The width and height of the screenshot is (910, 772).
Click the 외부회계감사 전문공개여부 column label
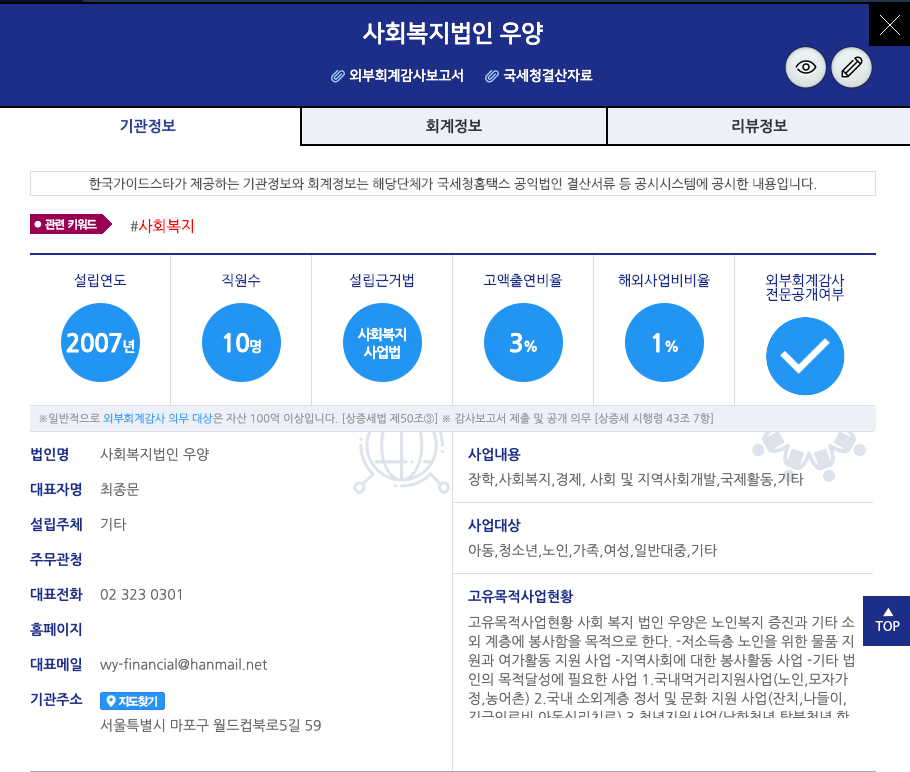pos(805,287)
